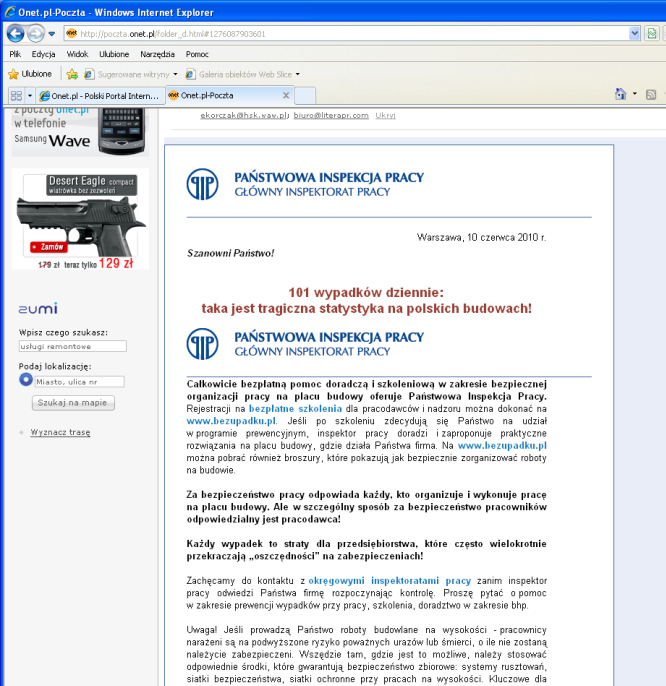The image size is (666, 686).
Task: Open second www.bezupadku.pl link after 'firma. Na'
Action: [502, 445]
